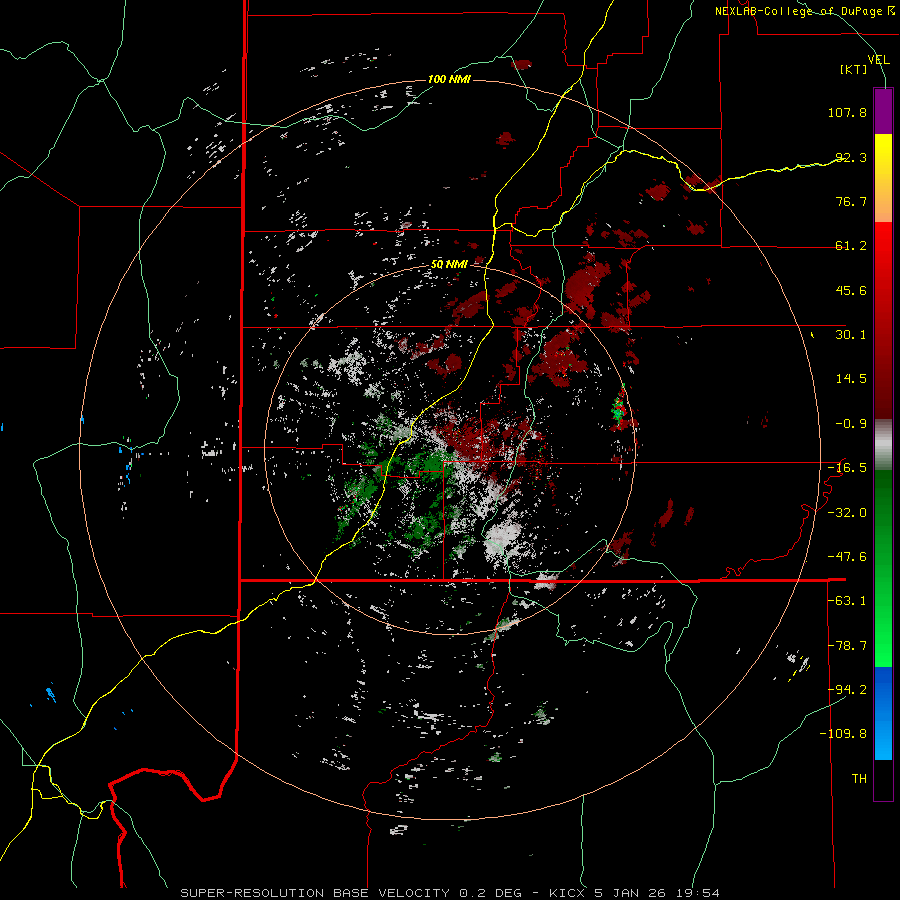Click the -109.8 legend value
The width and height of the screenshot is (900, 900).
[x=843, y=734]
